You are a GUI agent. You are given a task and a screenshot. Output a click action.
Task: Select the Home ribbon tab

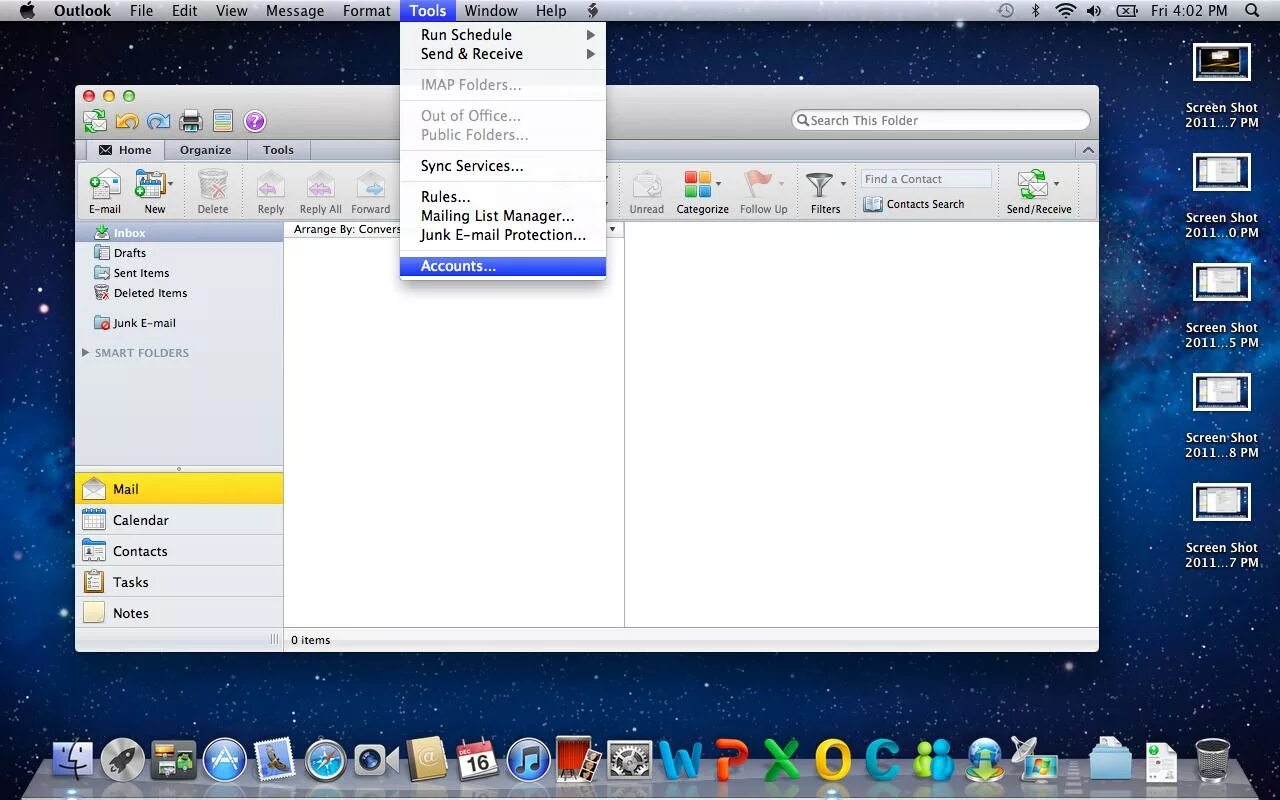point(126,150)
